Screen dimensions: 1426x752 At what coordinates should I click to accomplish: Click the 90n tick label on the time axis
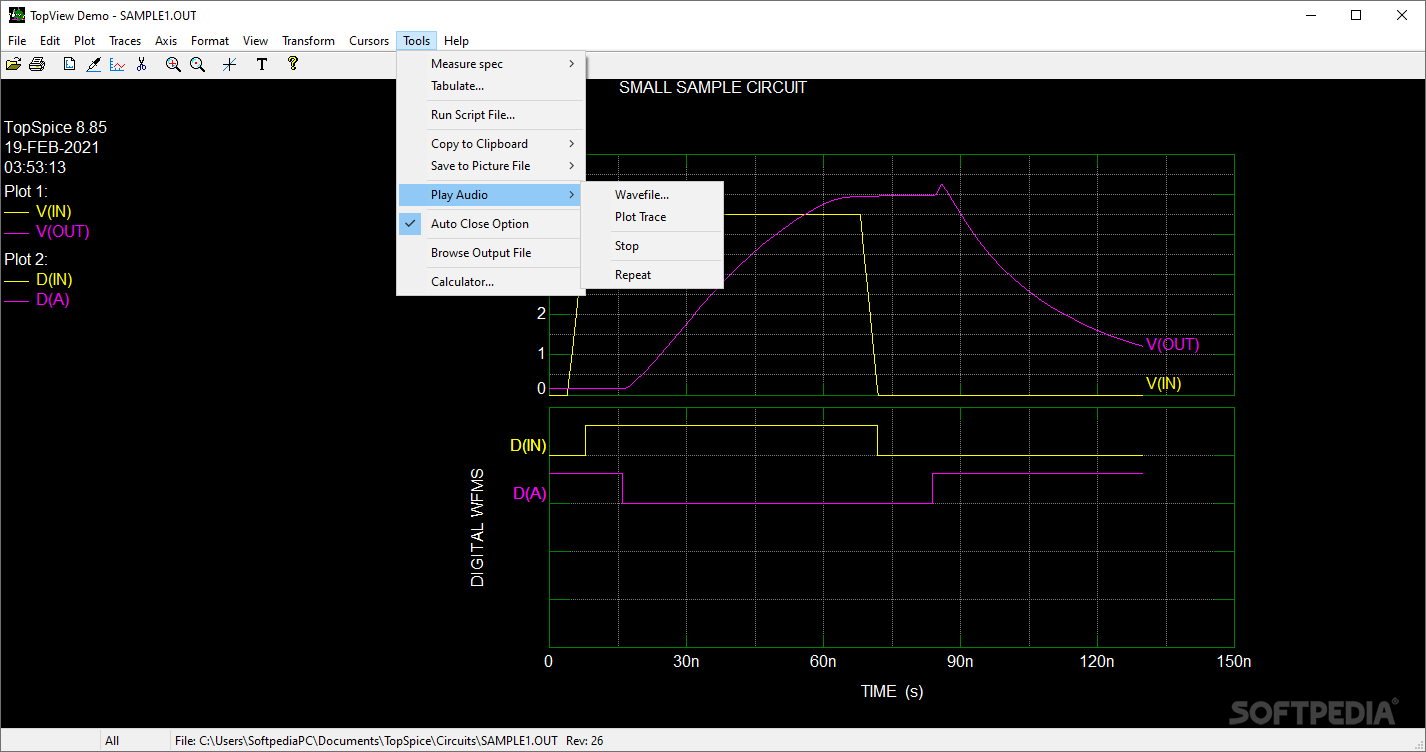(960, 662)
